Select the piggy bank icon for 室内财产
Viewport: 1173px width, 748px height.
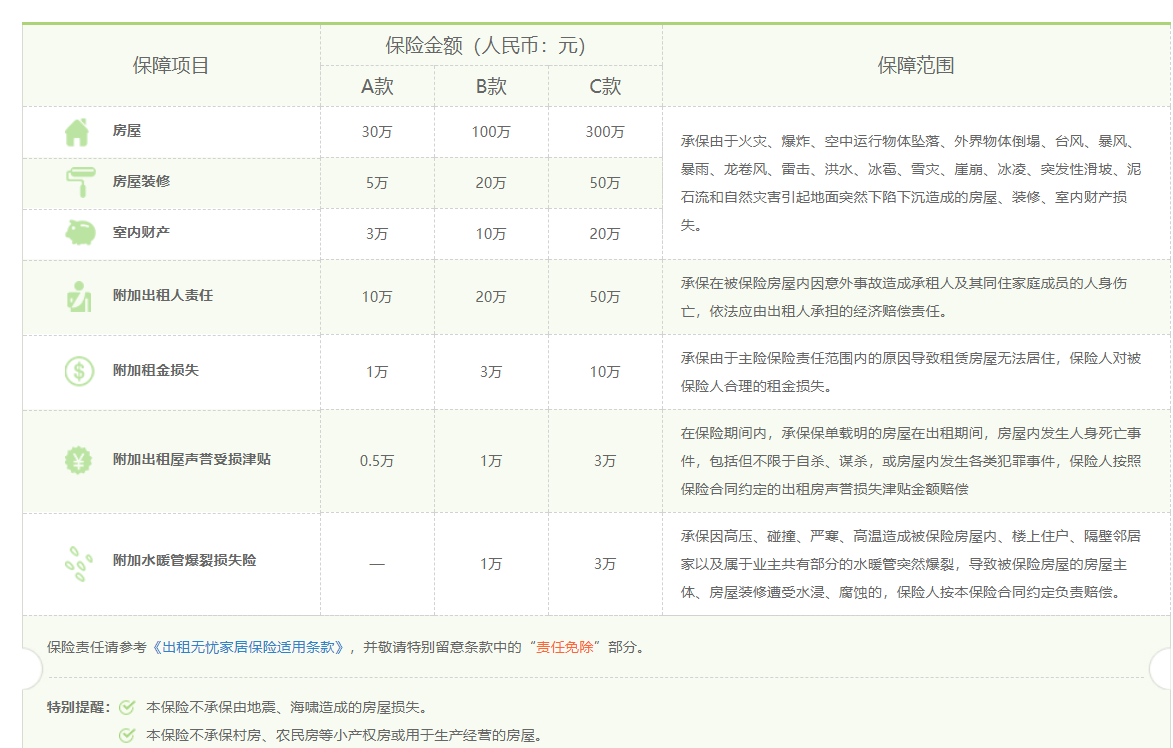pos(78,233)
